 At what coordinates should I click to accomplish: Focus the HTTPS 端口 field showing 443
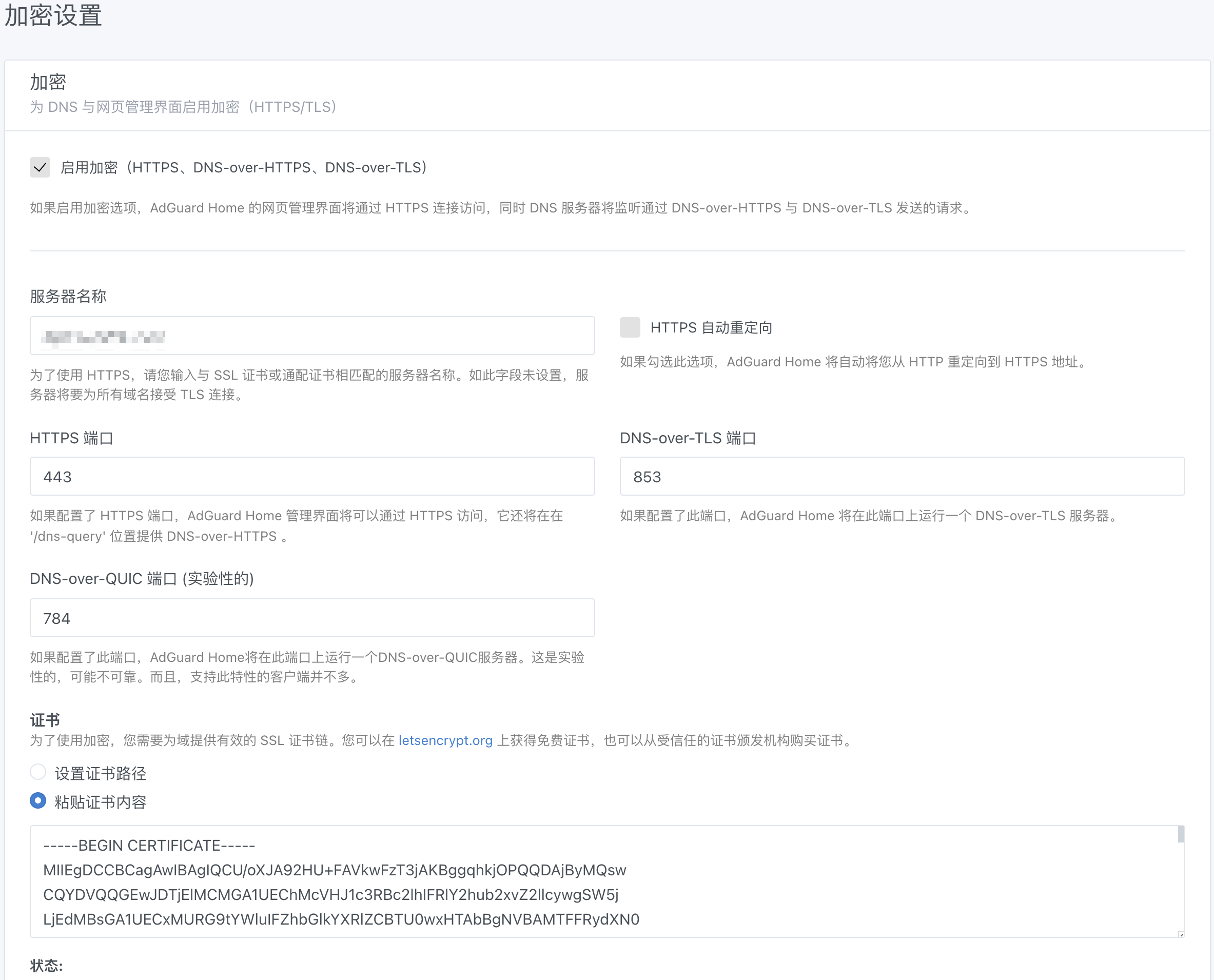311,477
